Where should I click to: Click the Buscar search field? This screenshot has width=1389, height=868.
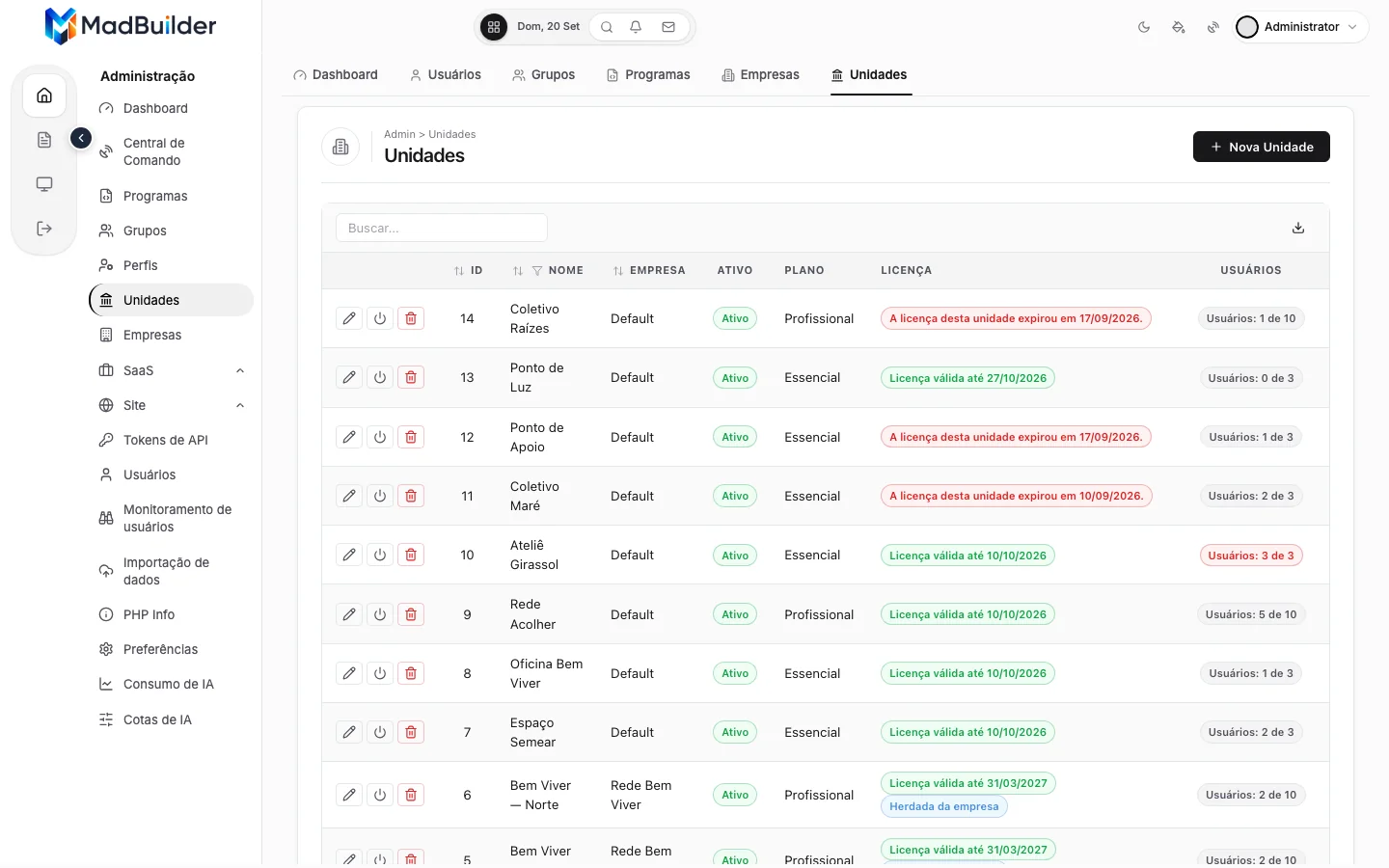(442, 228)
